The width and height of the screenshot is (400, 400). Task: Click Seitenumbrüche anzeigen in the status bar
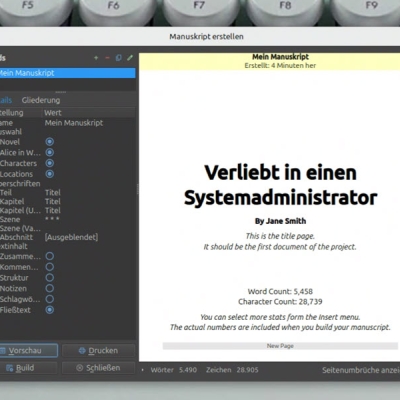361,370
